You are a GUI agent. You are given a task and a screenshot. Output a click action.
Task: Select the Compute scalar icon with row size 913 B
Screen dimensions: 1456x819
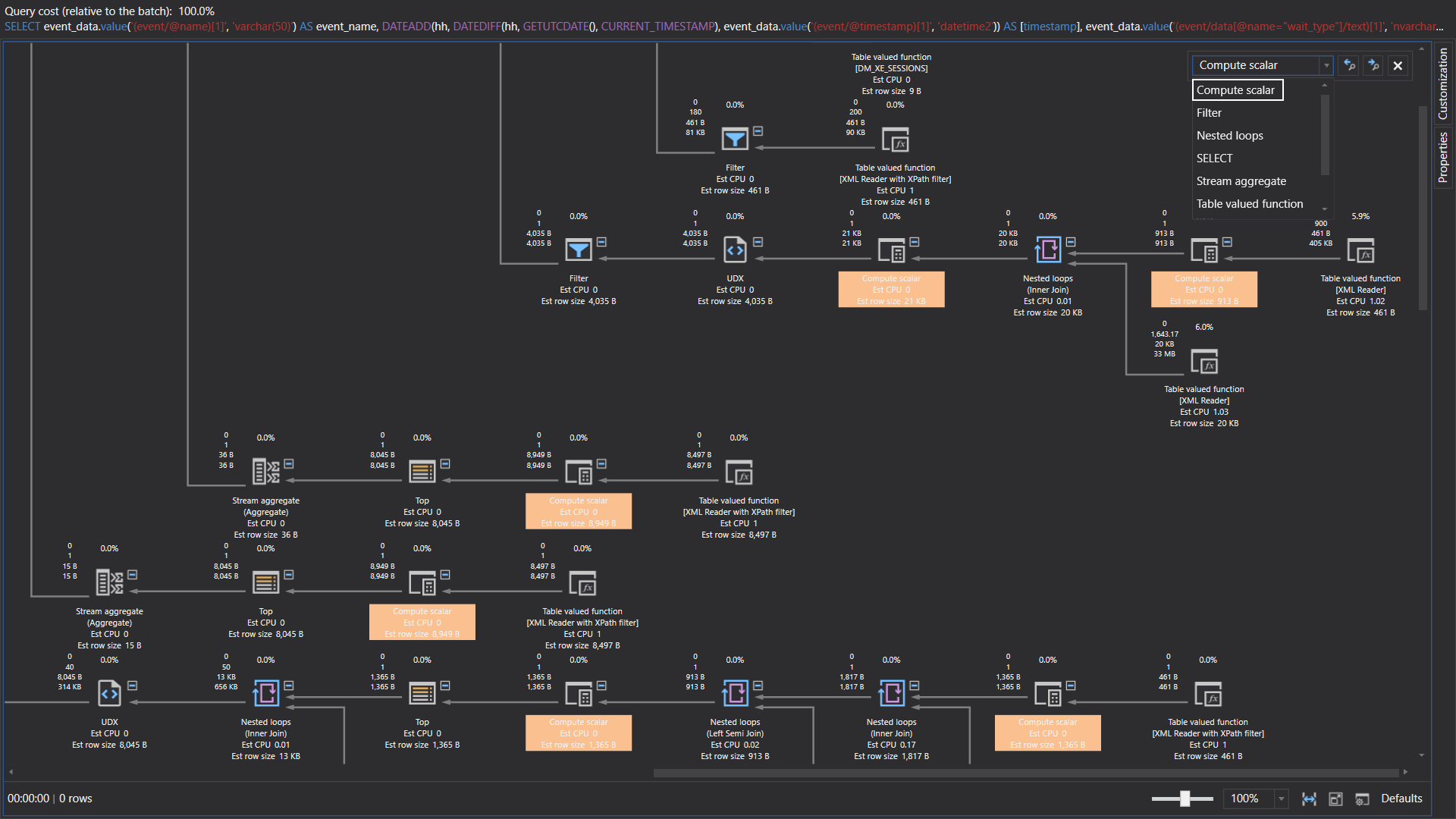pyautogui.click(x=1204, y=250)
